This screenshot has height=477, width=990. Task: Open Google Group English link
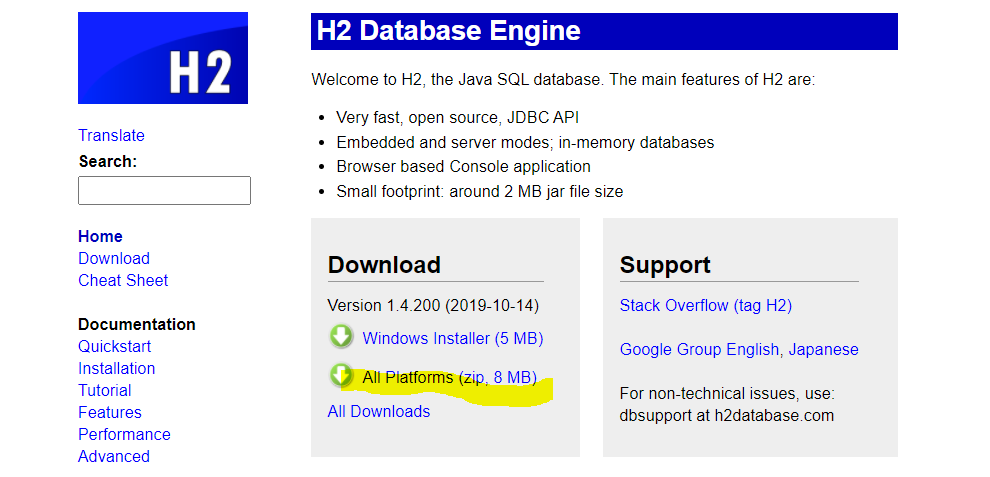point(700,349)
